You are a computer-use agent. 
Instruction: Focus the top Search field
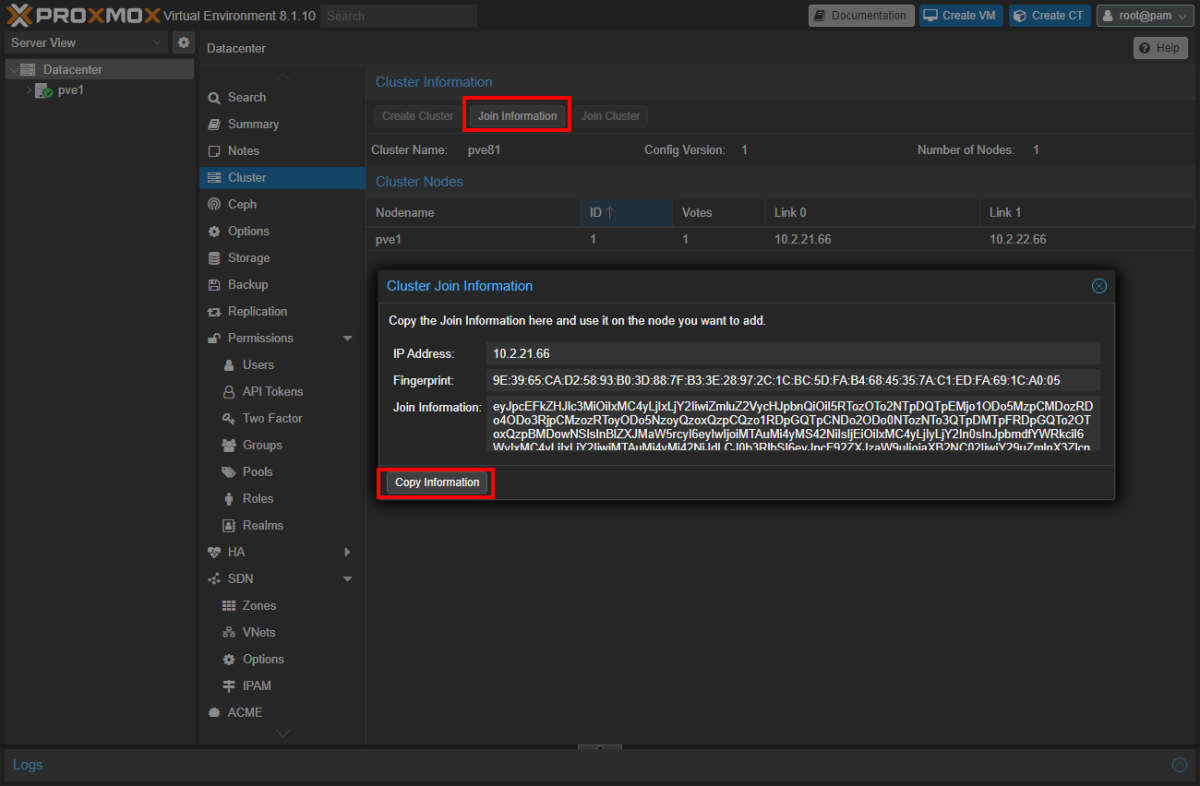click(399, 16)
